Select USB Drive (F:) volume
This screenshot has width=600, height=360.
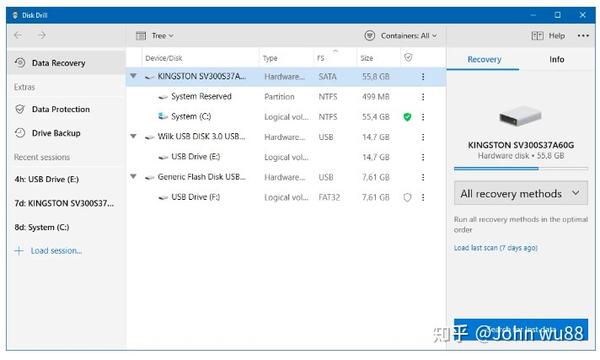coord(286,197)
